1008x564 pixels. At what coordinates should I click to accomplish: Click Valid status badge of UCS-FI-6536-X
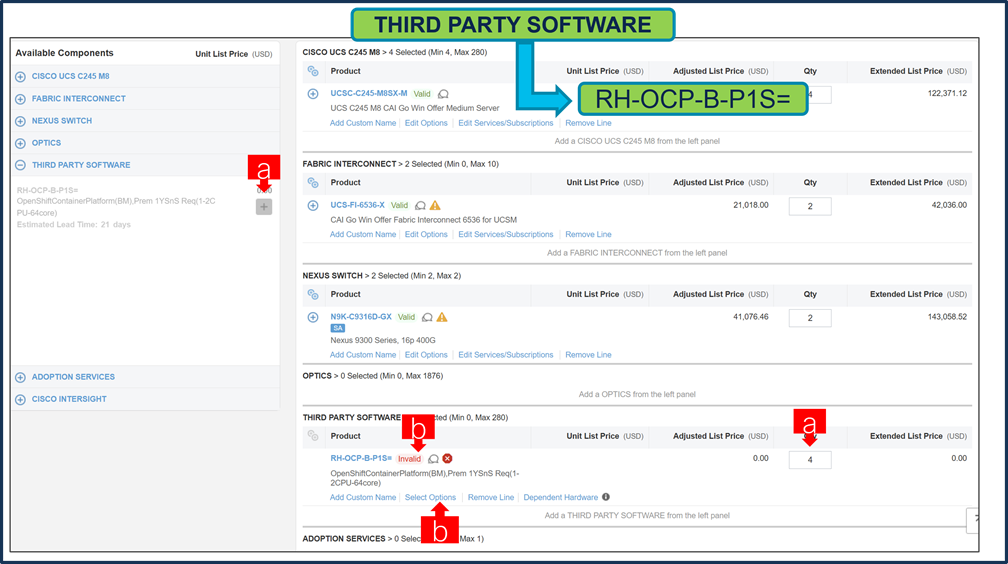(x=400, y=205)
